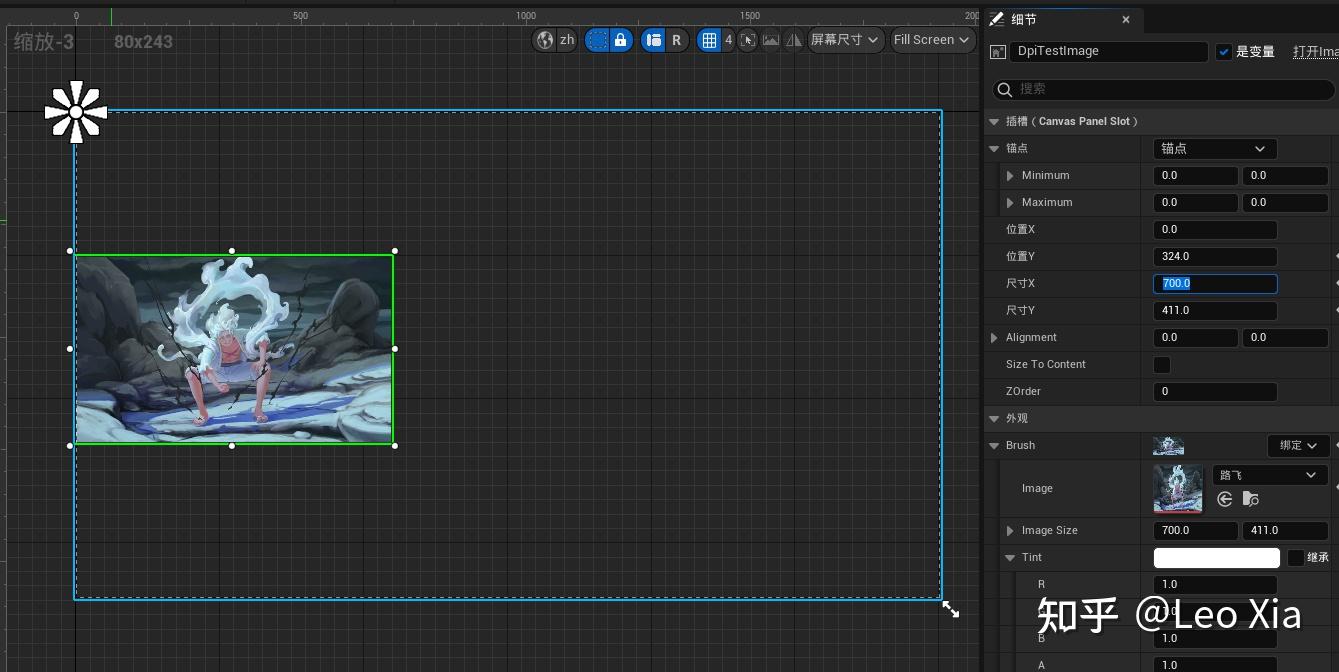Toggle the blue layout transform mode icon
Image resolution: width=1339 pixels, height=672 pixels.
coord(653,40)
